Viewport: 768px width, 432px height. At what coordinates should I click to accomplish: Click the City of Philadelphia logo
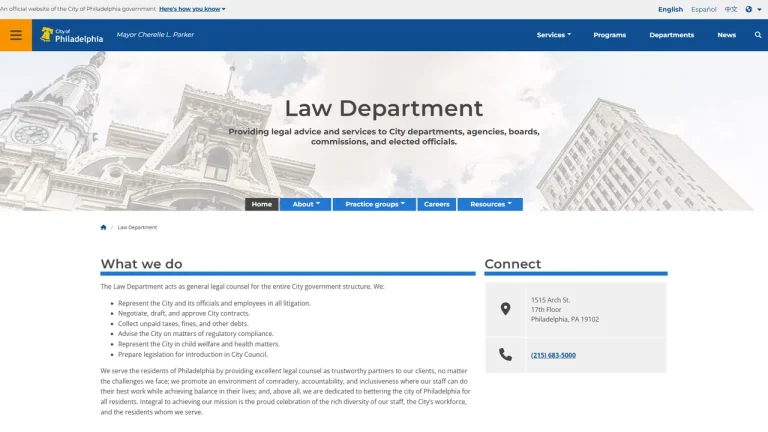(x=72, y=35)
